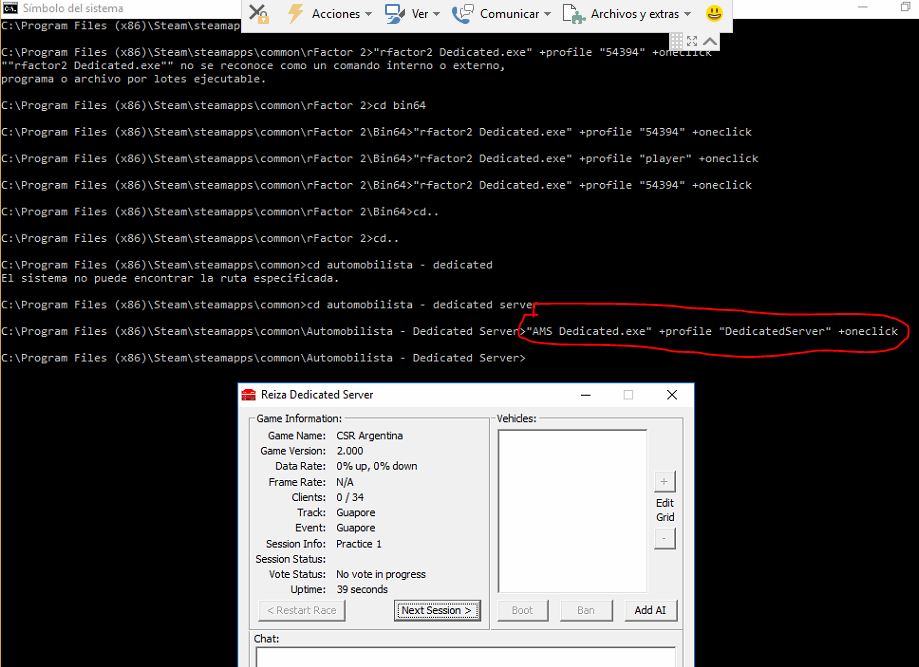
Task: Open the Ver menu
Action: click(412, 13)
